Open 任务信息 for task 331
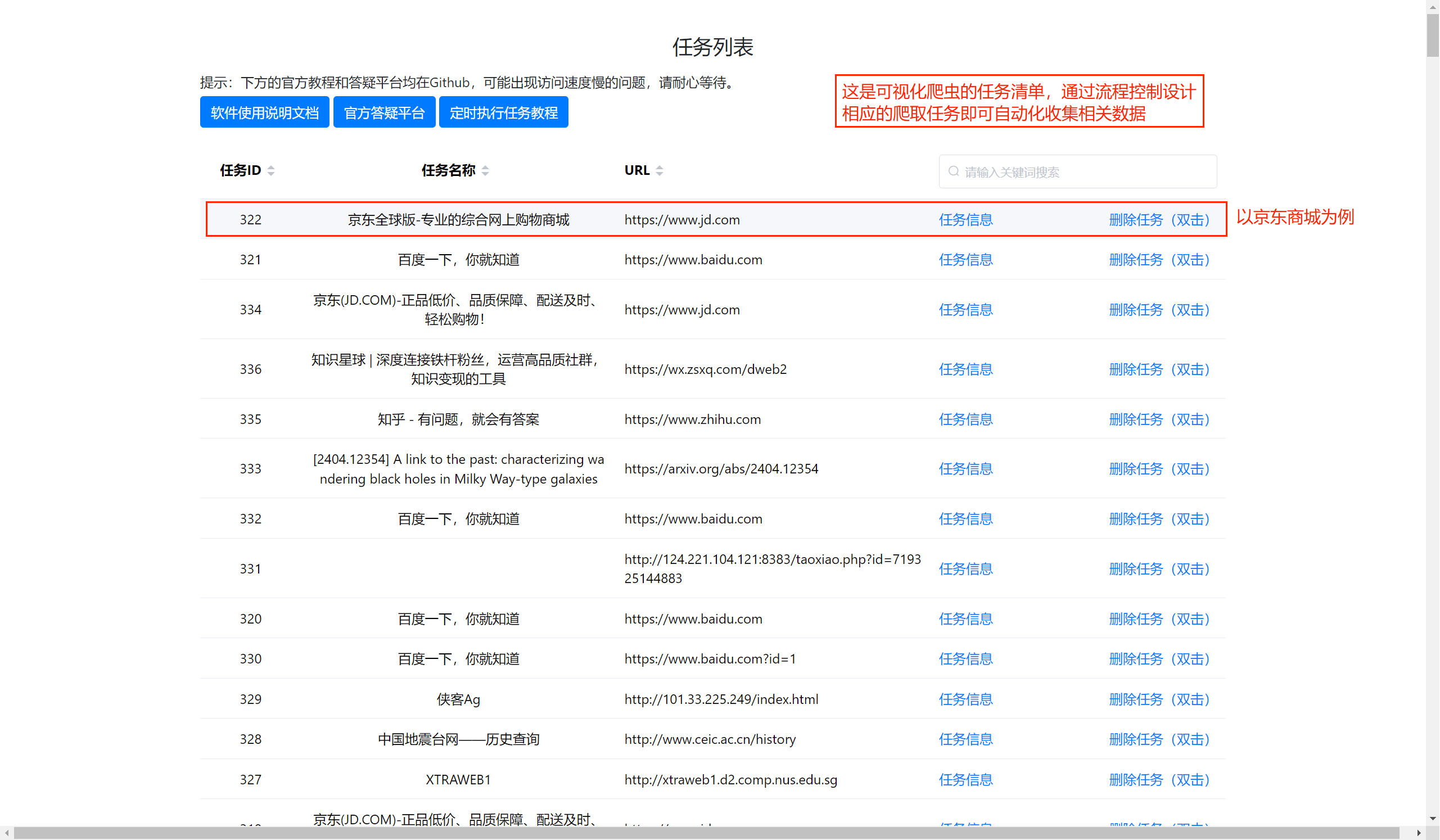This screenshot has height=840, width=1440. tap(965, 568)
